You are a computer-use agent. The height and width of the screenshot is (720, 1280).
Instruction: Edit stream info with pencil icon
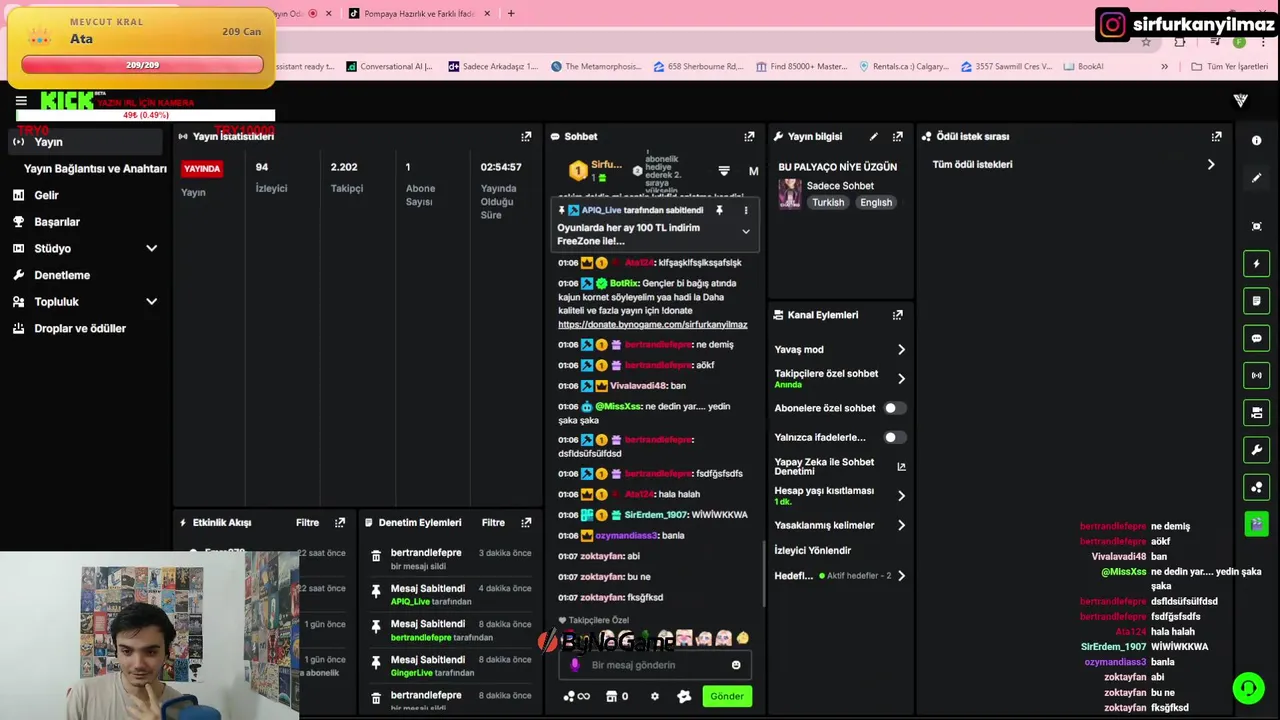tap(874, 136)
